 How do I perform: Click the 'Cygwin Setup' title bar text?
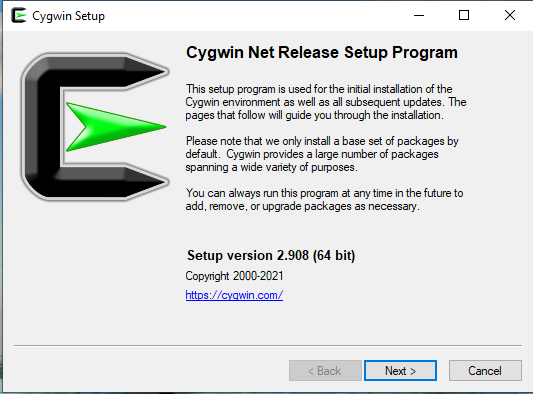tap(68, 16)
